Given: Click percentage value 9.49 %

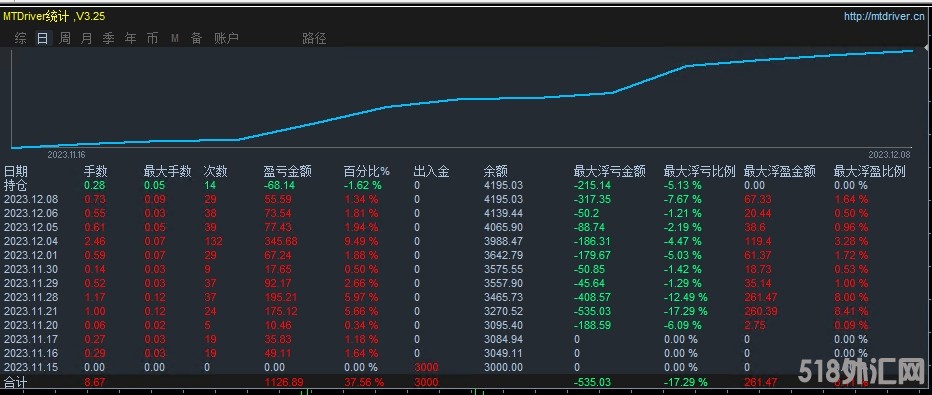Looking at the screenshot, I should pyautogui.click(x=361, y=241).
